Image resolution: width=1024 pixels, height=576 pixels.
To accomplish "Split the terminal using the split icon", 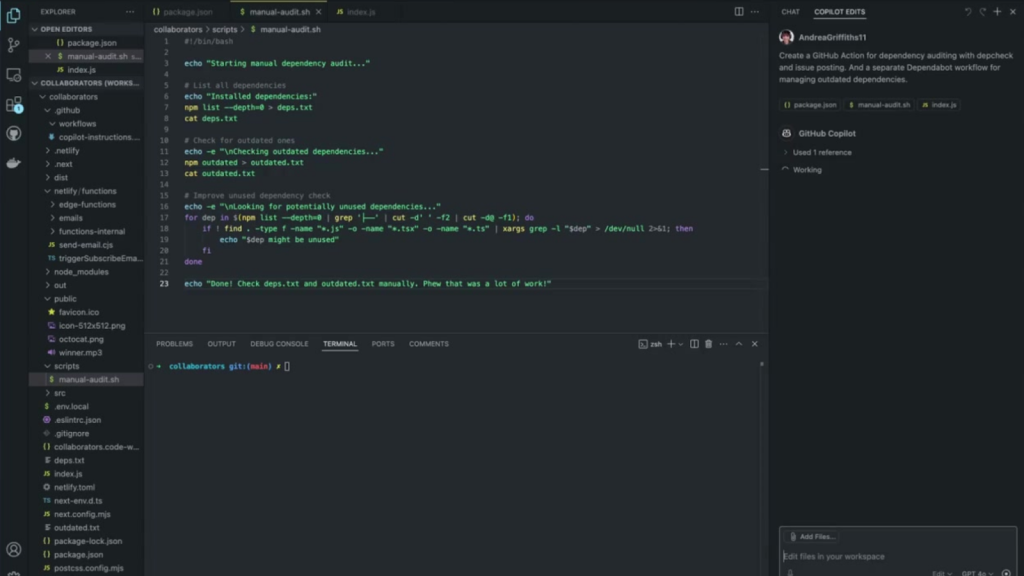I will 694,344.
